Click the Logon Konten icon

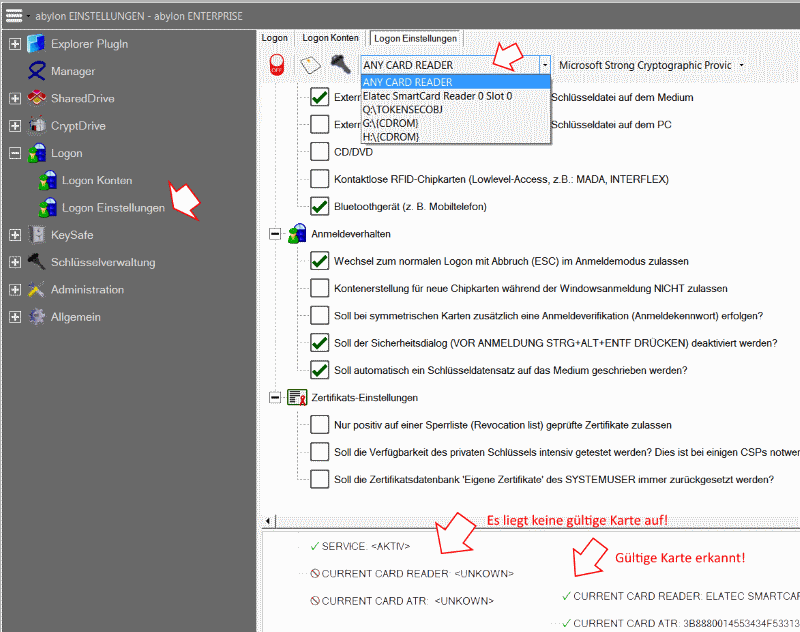point(47,180)
